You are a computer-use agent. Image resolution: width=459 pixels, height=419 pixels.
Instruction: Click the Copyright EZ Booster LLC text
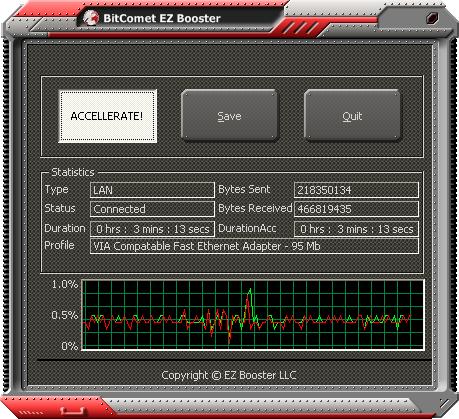click(229, 375)
